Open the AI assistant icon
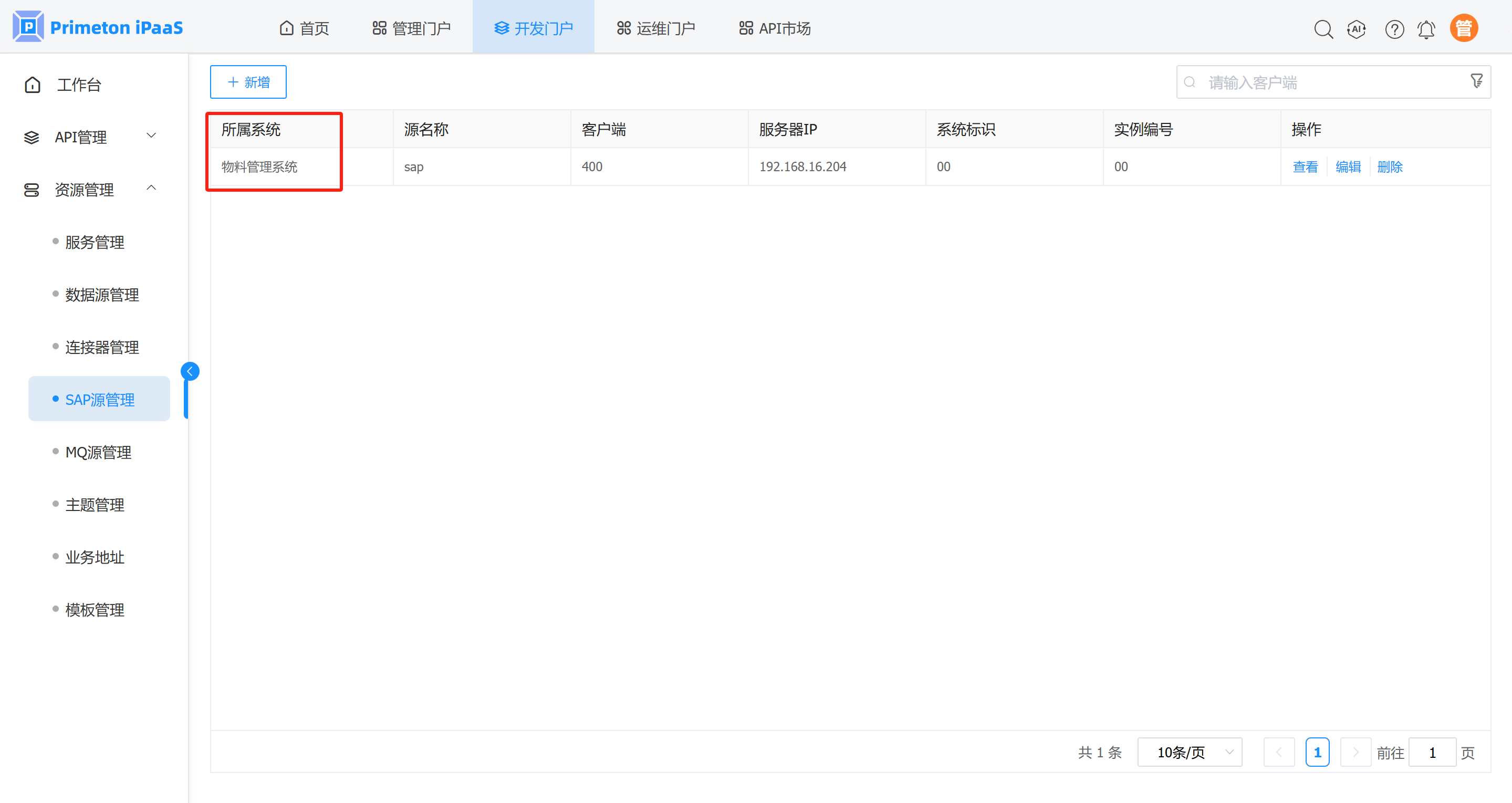This screenshot has height=803, width=1512. pos(1357,29)
